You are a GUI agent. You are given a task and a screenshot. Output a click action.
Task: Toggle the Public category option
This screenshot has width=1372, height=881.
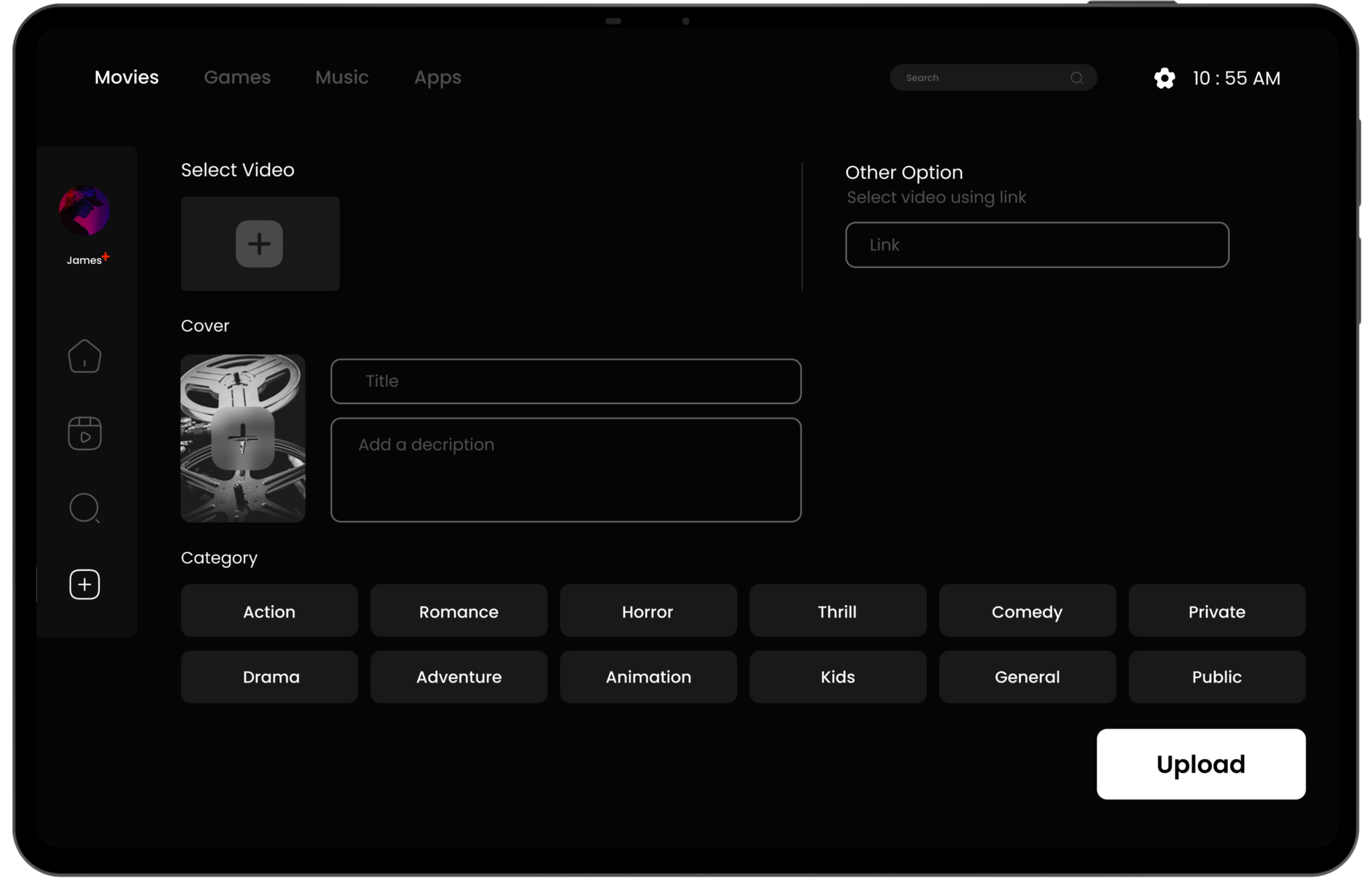pyautogui.click(x=1217, y=677)
